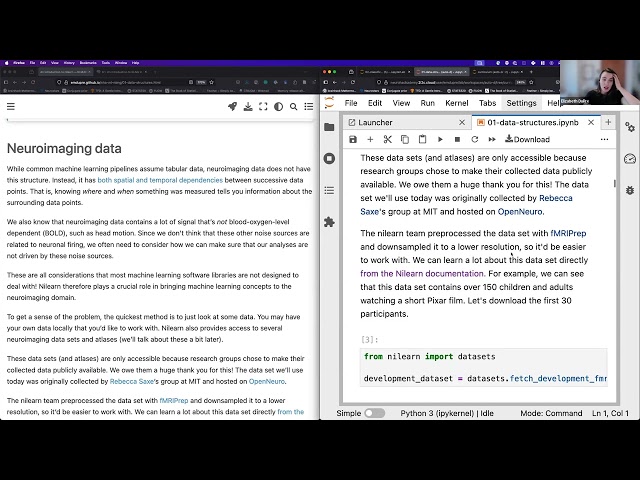Toggle the Simple mode switch
The image size is (640, 480).
[375, 413]
